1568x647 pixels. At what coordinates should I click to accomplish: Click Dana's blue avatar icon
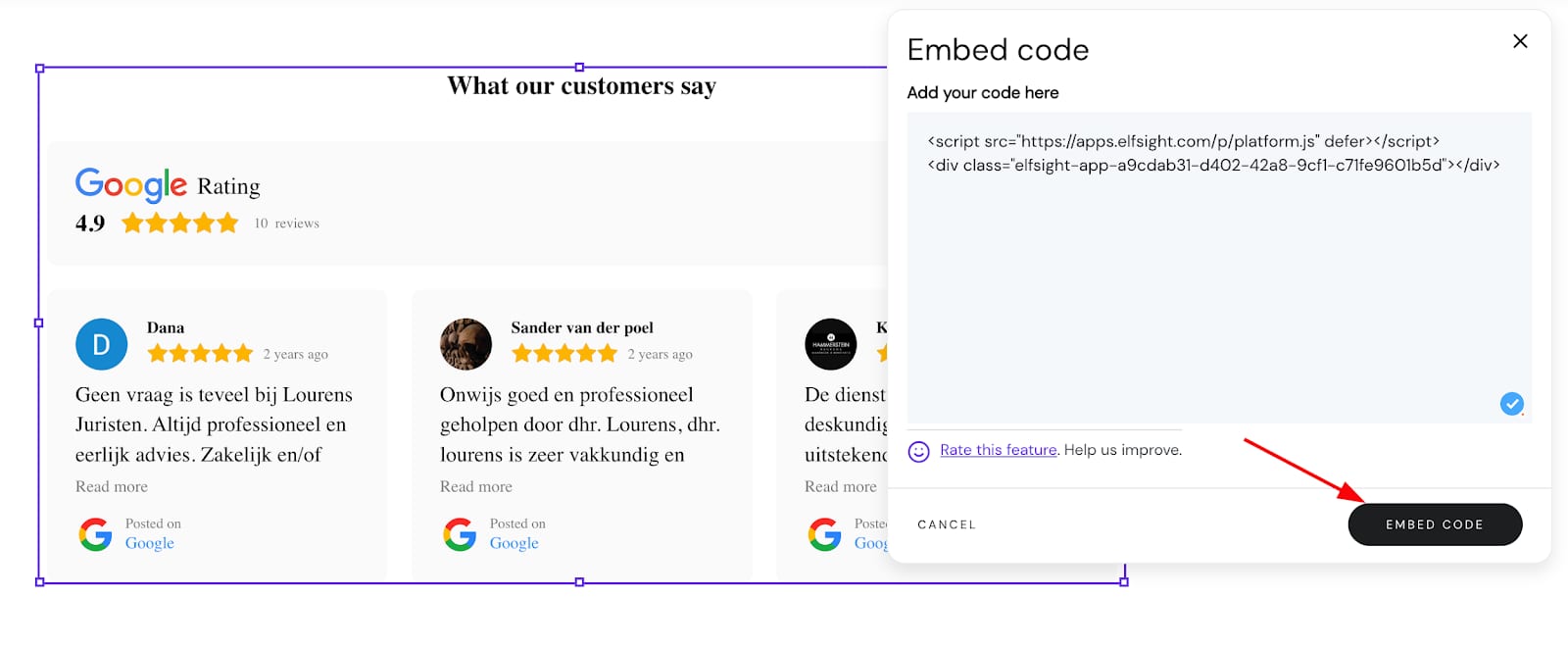pos(101,344)
